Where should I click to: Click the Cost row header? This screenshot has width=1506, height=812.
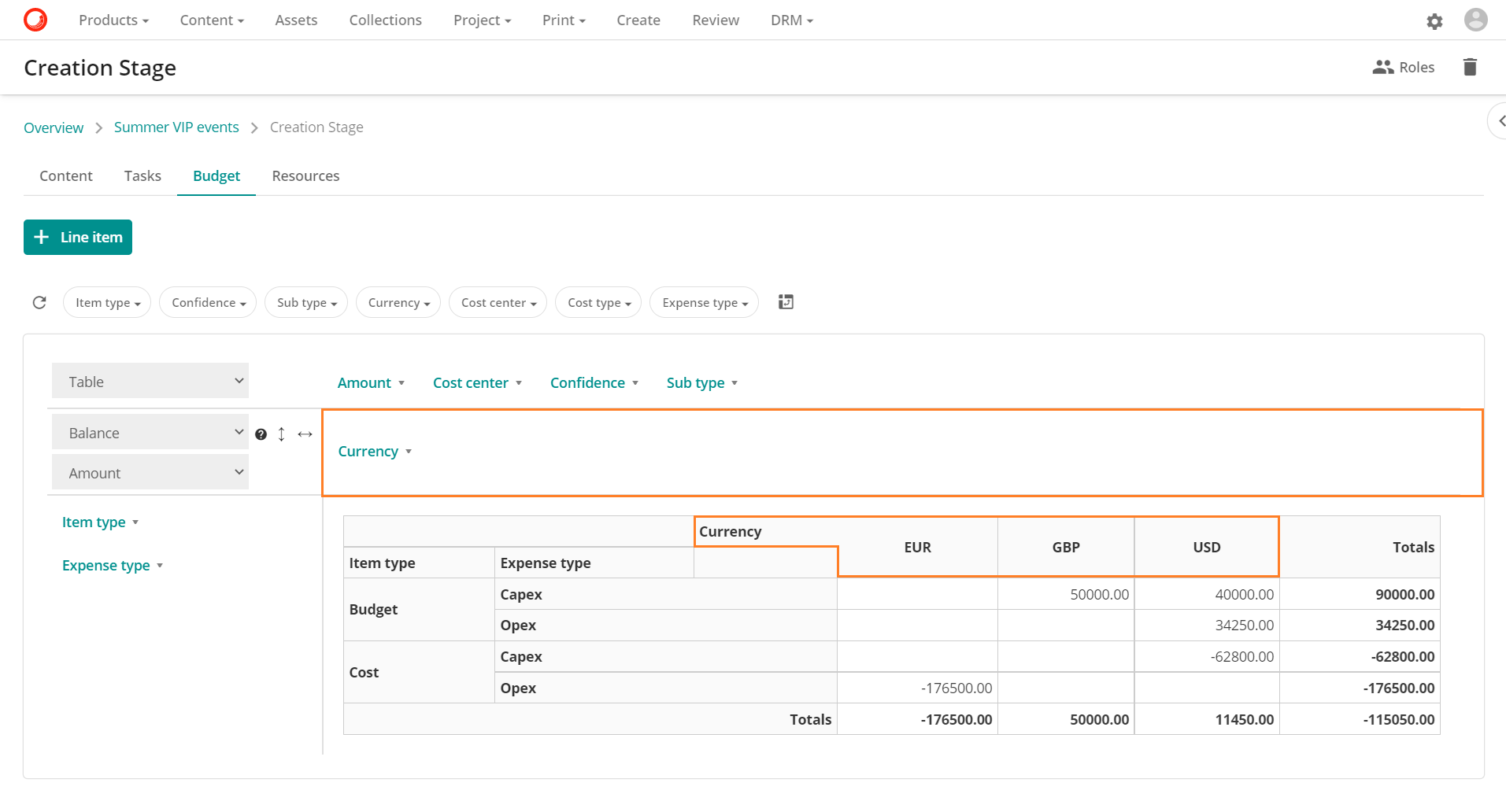pos(419,672)
